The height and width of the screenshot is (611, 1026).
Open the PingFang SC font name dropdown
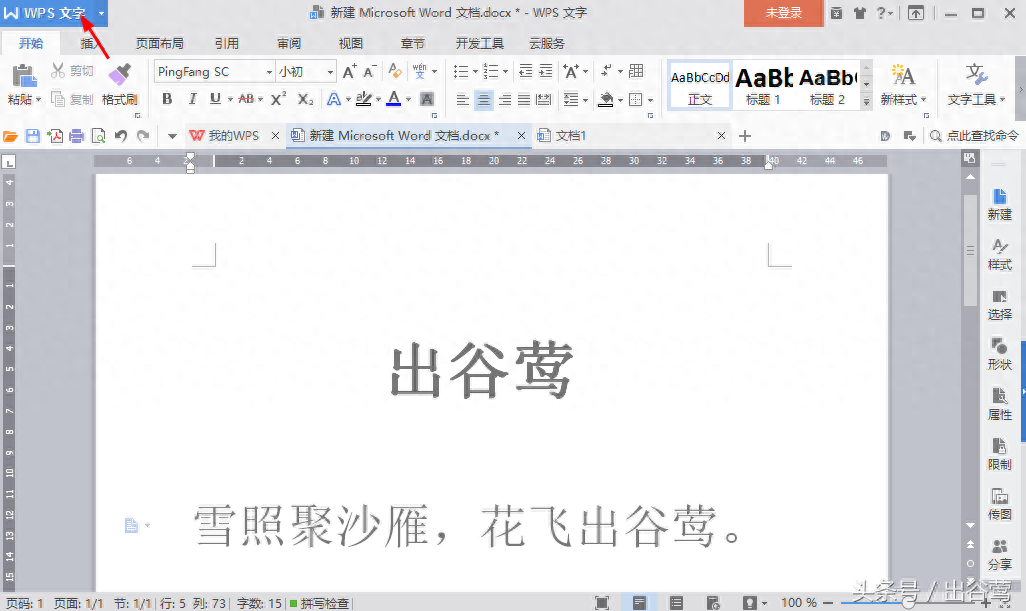click(269, 72)
